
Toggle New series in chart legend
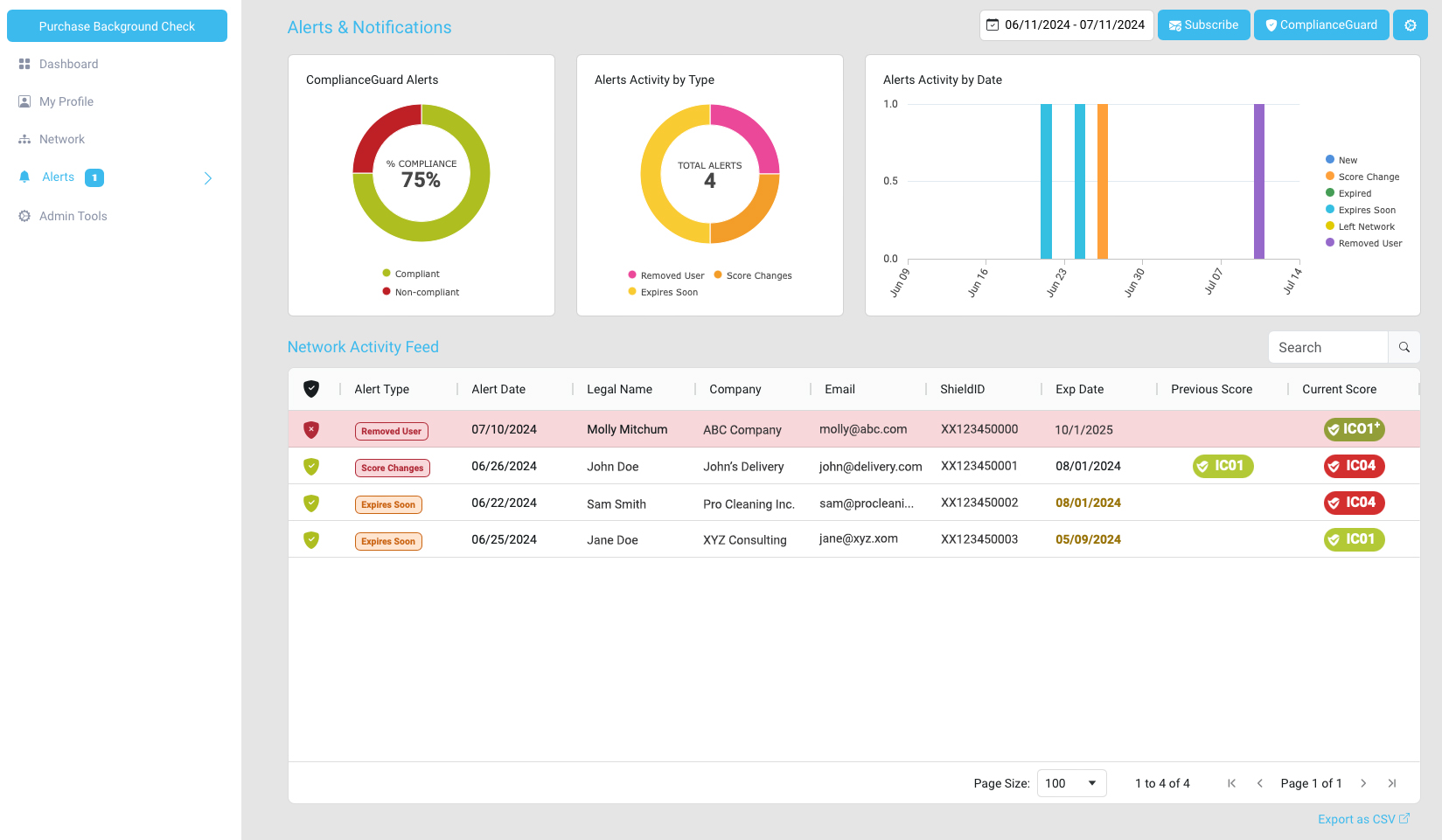pyautogui.click(x=1341, y=160)
